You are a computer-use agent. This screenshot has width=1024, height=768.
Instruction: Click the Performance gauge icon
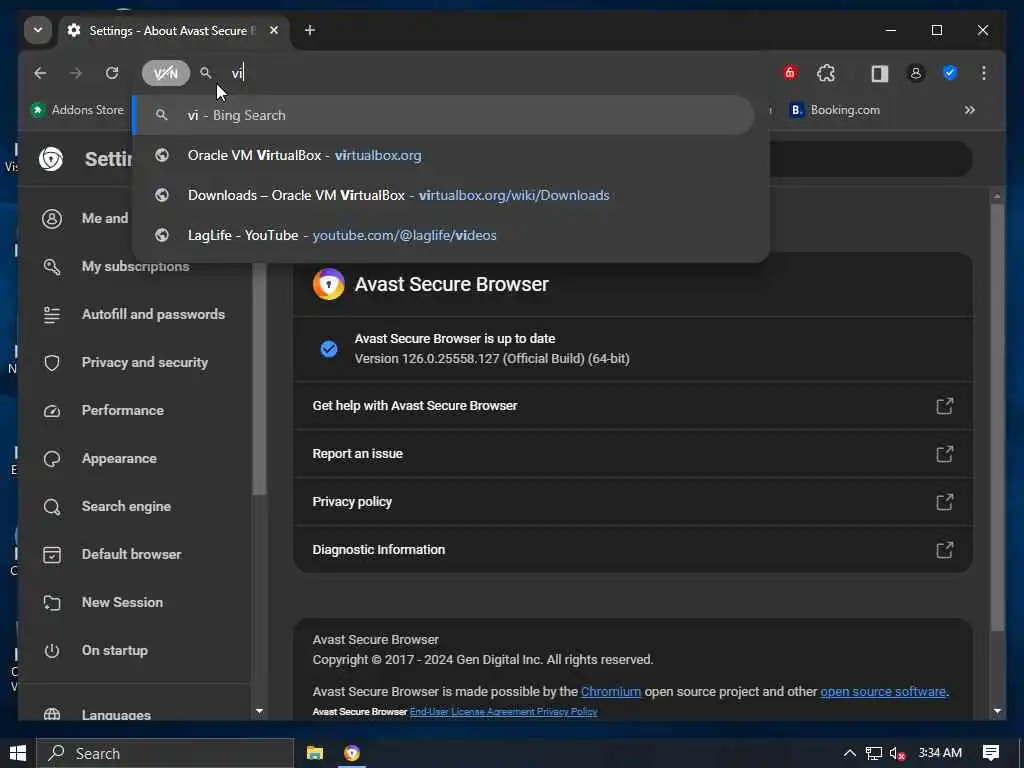pos(52,411)
